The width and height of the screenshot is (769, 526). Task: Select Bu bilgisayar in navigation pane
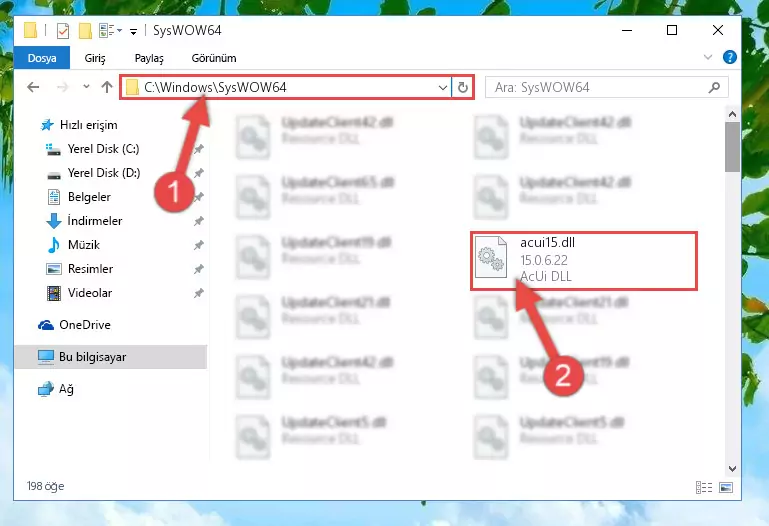[111, 357]
